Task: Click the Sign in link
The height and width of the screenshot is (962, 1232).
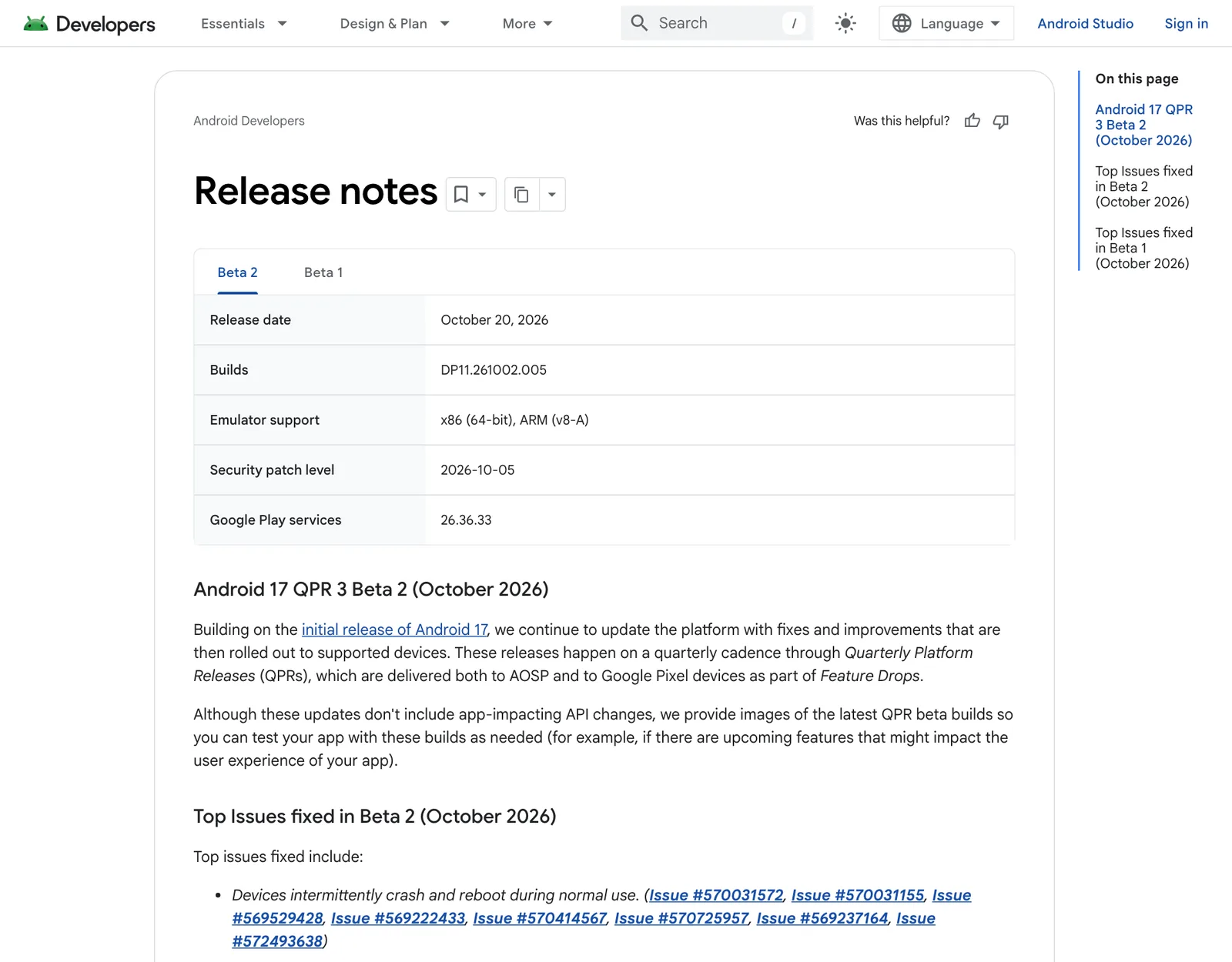Action: click(x=1187, y=24)
